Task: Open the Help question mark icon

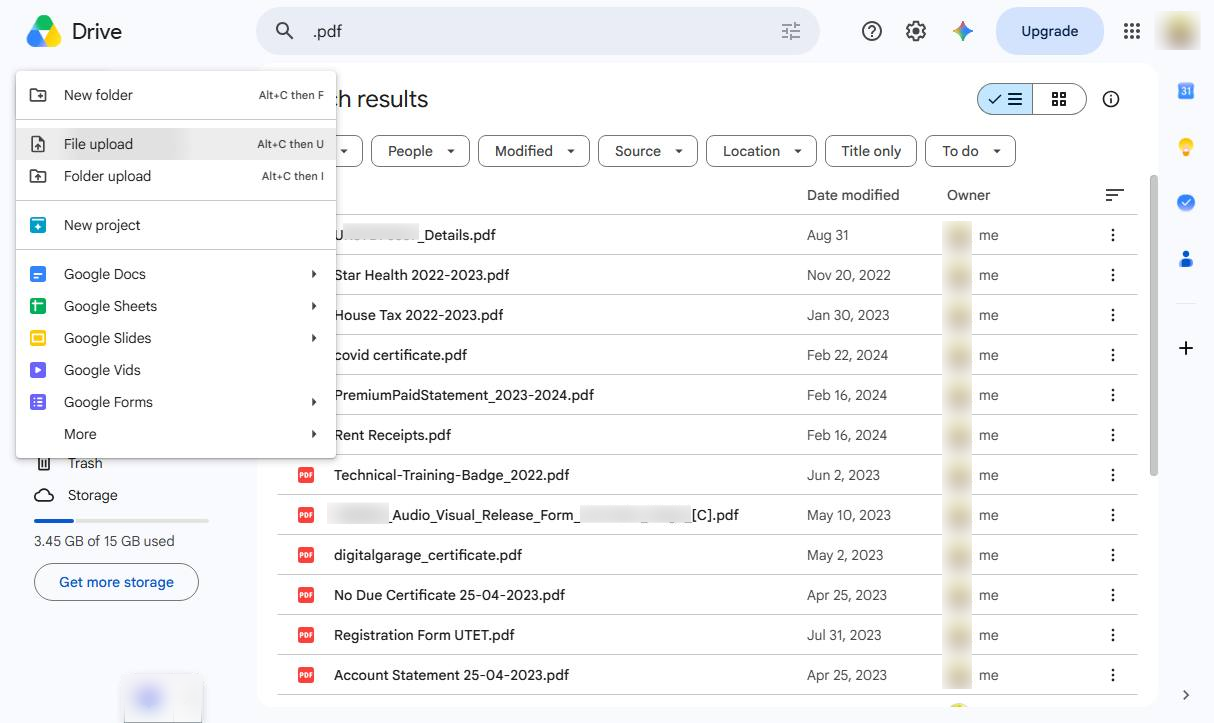Action: [872, 31]
